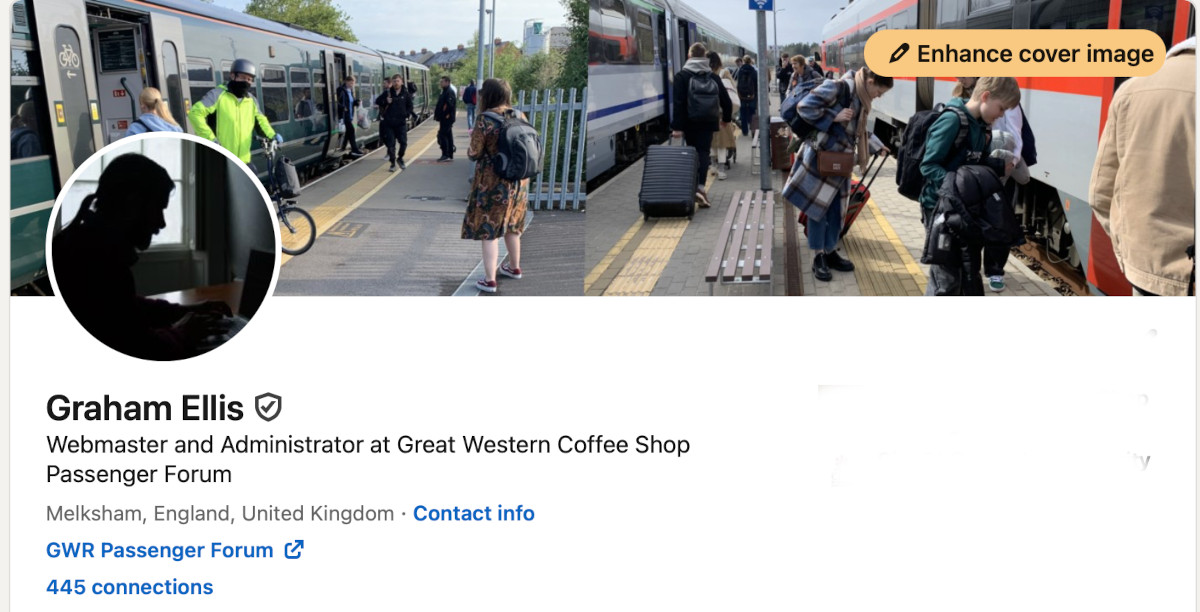Click the external link icon after GWR Passenger Forum
This screenshot has width=1200, height=612.
pos(294,549)
